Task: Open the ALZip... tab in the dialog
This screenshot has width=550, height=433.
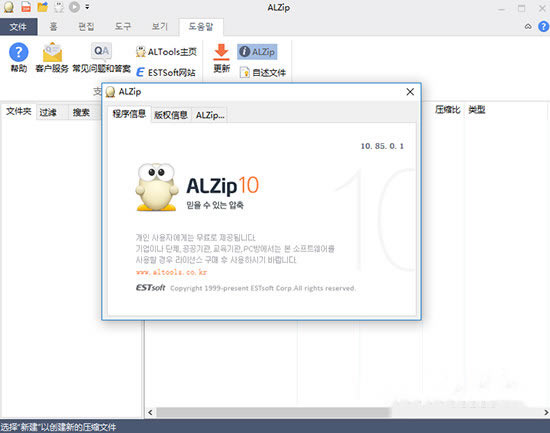Action: [x=210, y=115]
